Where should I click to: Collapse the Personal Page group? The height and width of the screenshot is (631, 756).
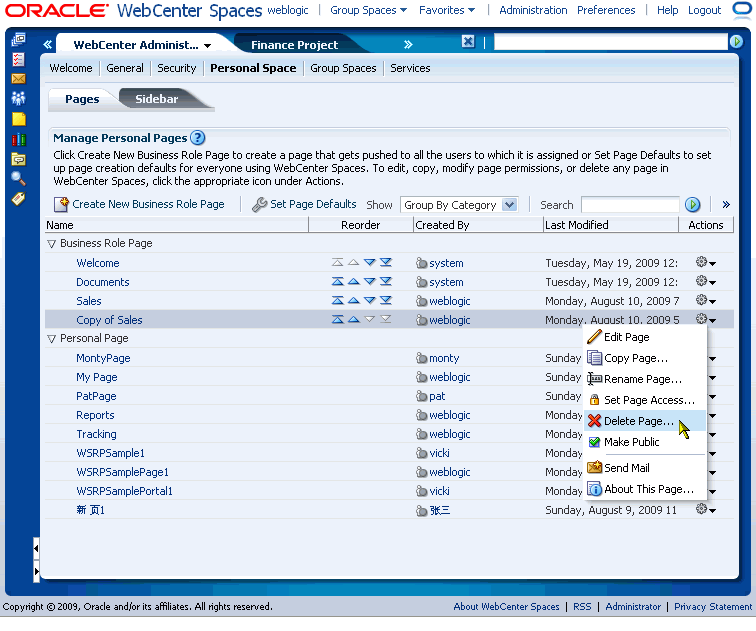coord(52,339)
